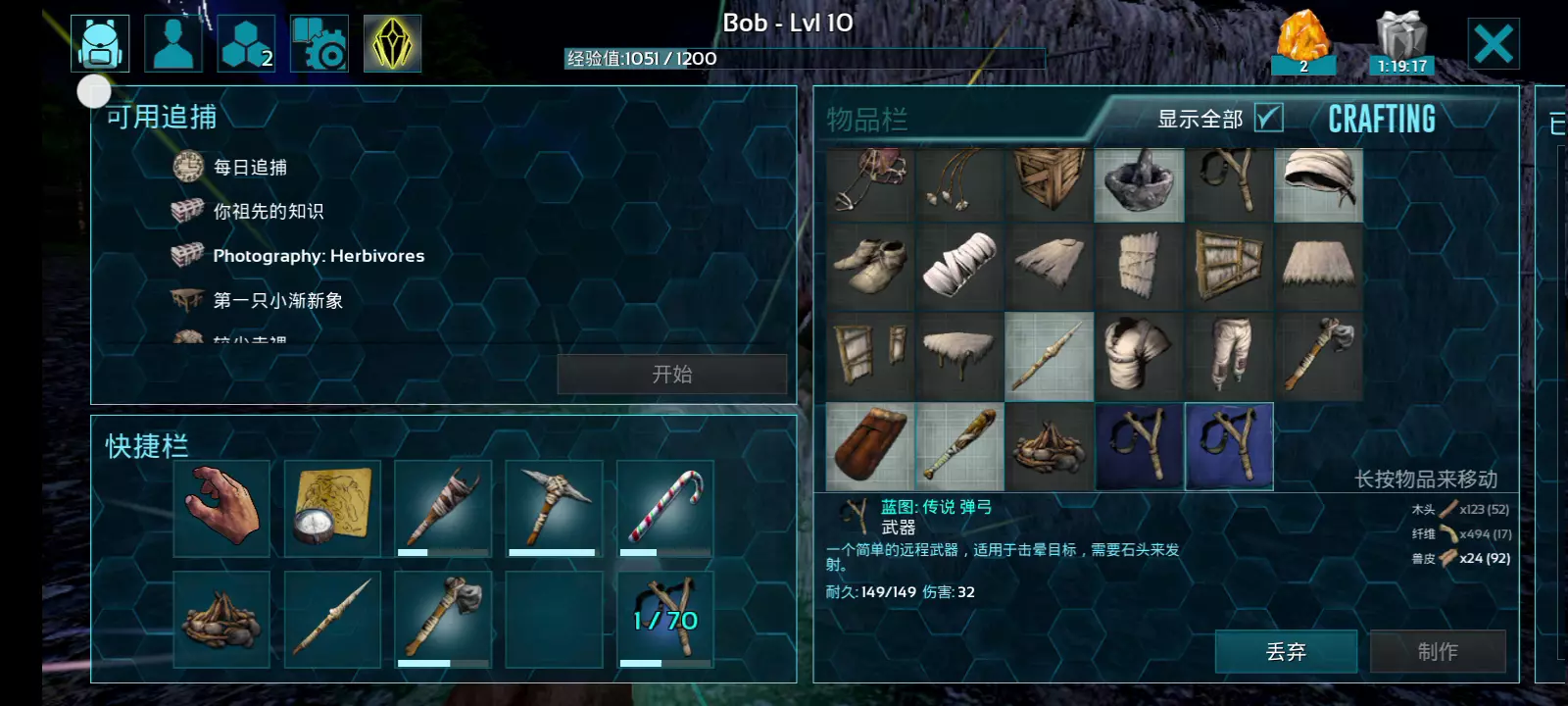Viewport: 1568px width, 706px height.
Task: Switch to the 物品栏 tab
Action: tap(867, 120)
